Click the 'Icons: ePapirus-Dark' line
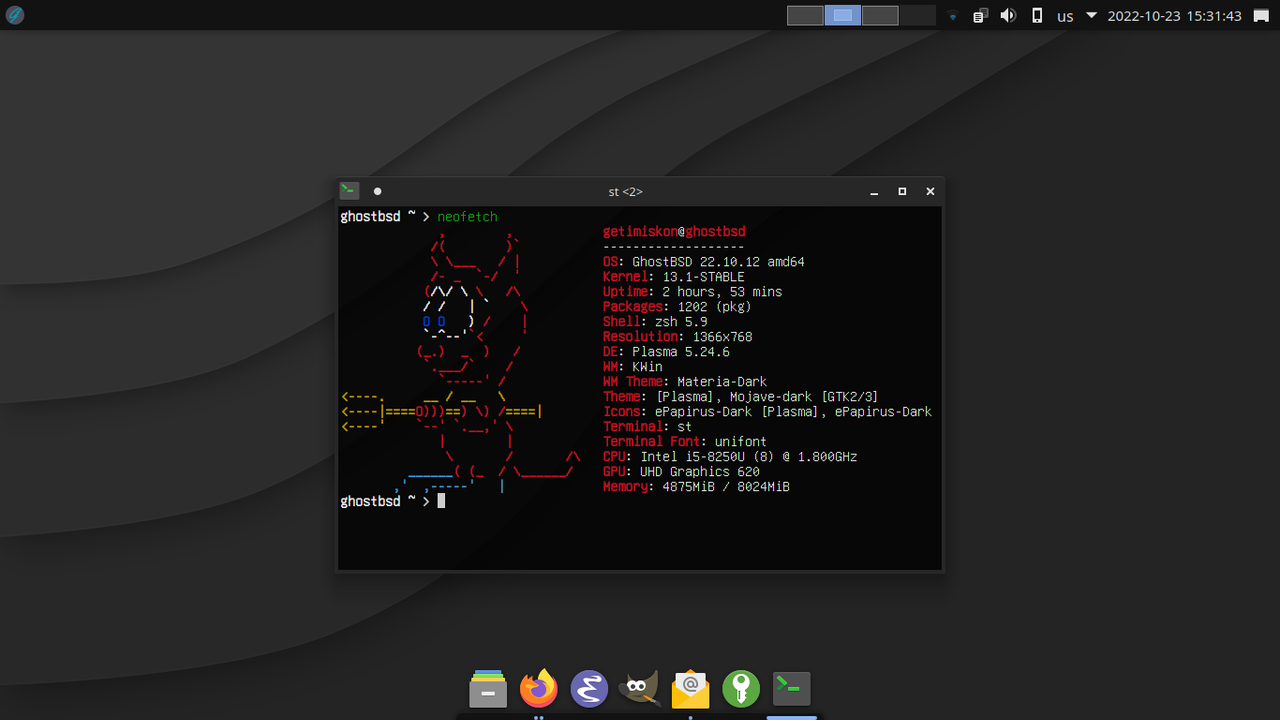 click(x=767, y=412)
